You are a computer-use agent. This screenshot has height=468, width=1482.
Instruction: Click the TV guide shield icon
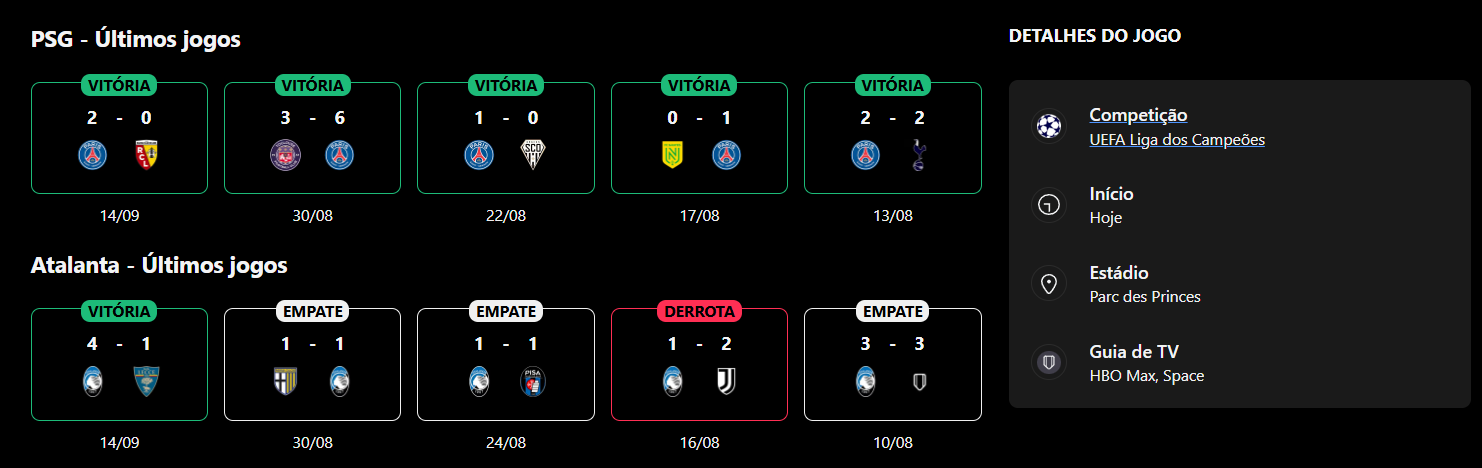(1048, 363)
